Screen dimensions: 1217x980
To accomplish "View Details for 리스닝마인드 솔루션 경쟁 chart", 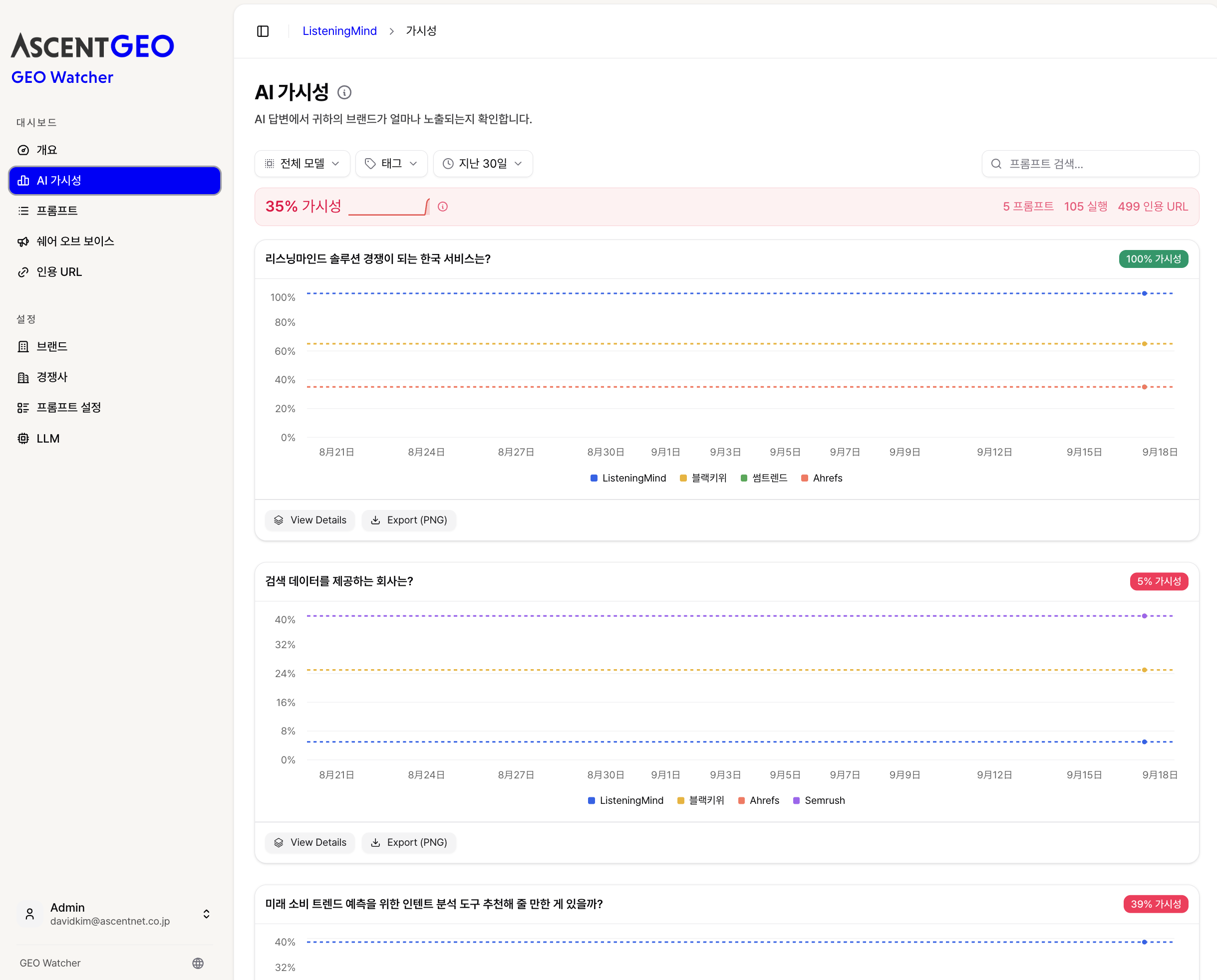I will (x=310, y=520).
